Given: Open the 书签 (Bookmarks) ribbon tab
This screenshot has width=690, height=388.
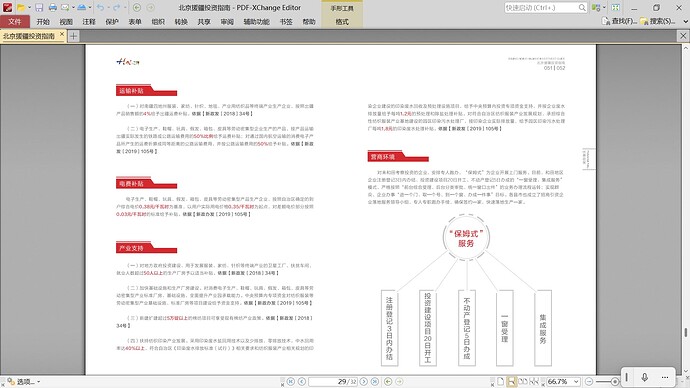Looking at the screenshot, I should click(x=286, y=21).
